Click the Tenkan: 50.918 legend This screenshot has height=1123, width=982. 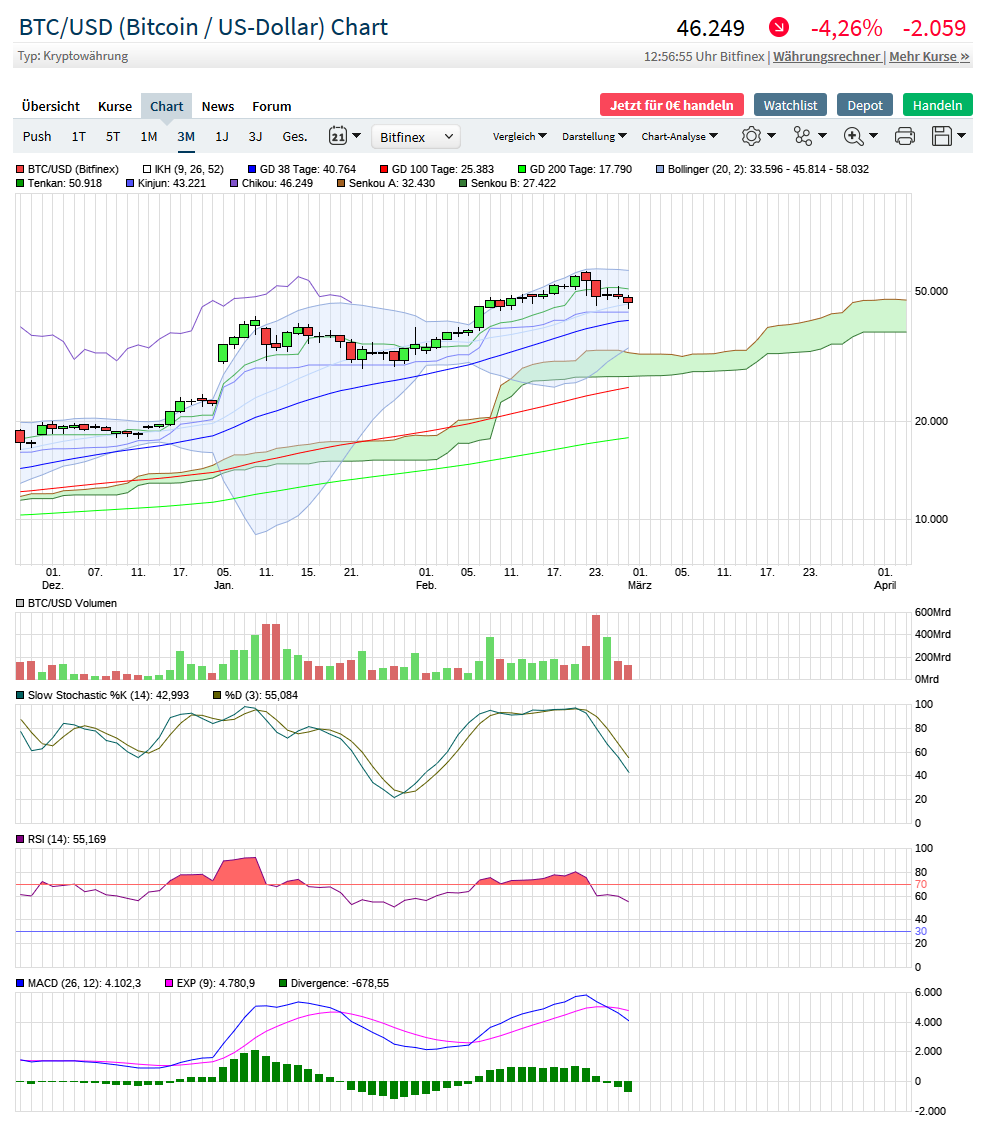point(59,183)
